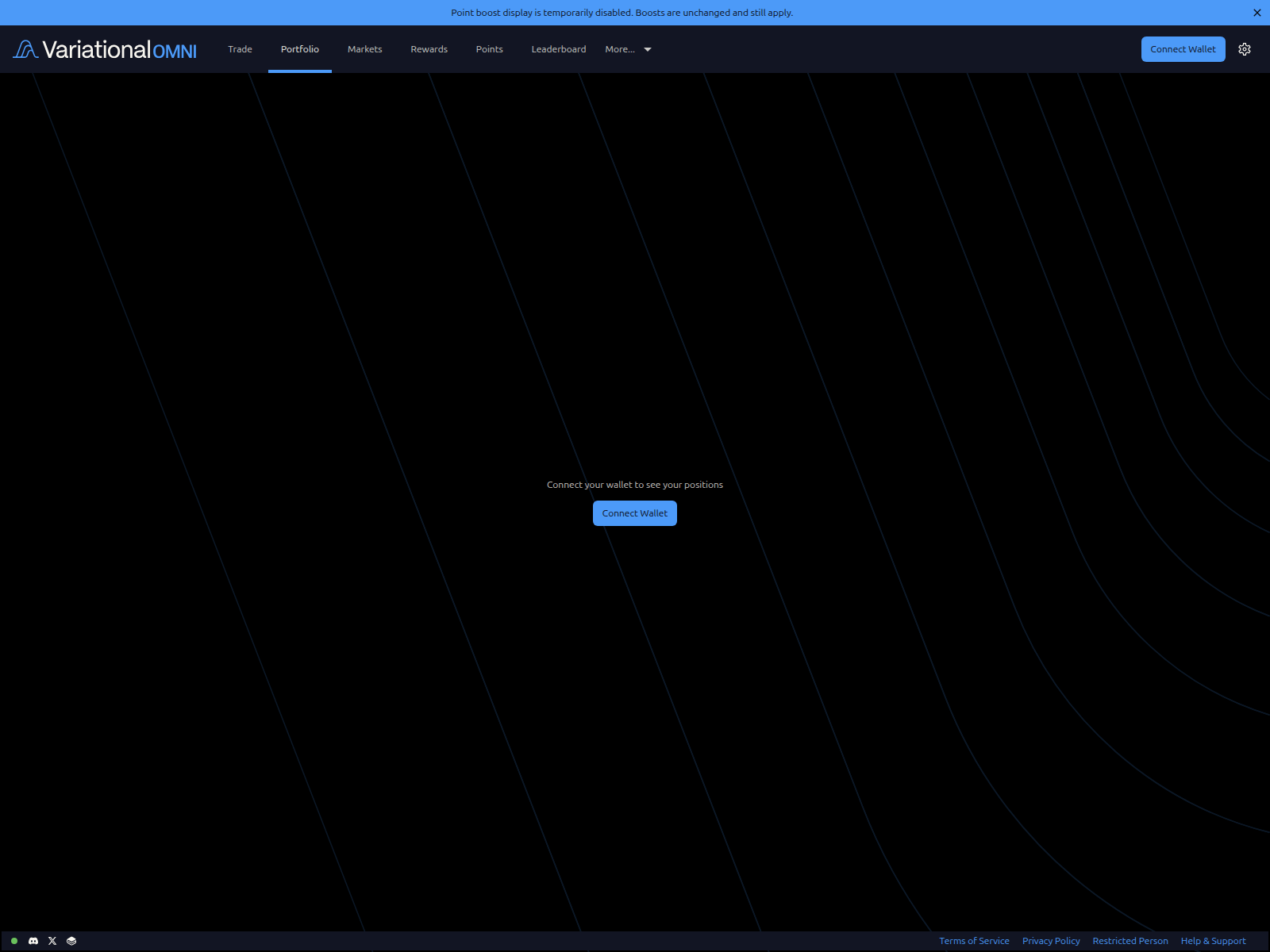
Task: Check the green system status indicator
Action: 13,941
